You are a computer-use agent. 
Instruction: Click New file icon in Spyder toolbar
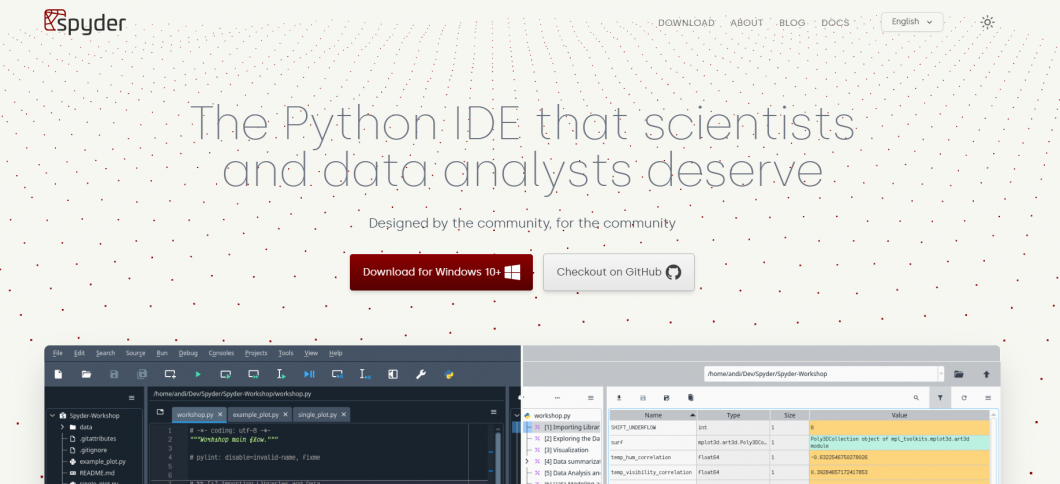59,374
